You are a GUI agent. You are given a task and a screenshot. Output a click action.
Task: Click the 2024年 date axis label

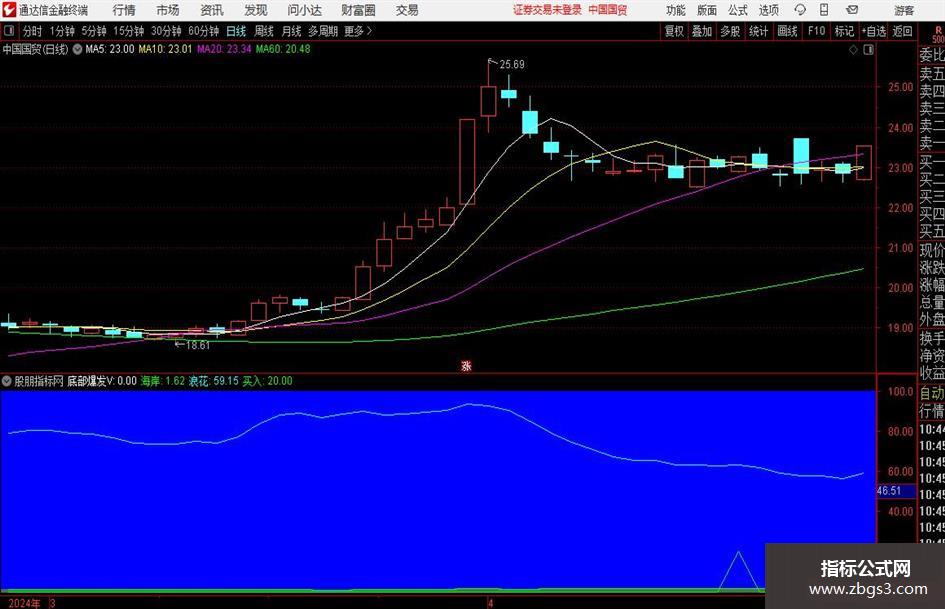(x=24, y=603)
